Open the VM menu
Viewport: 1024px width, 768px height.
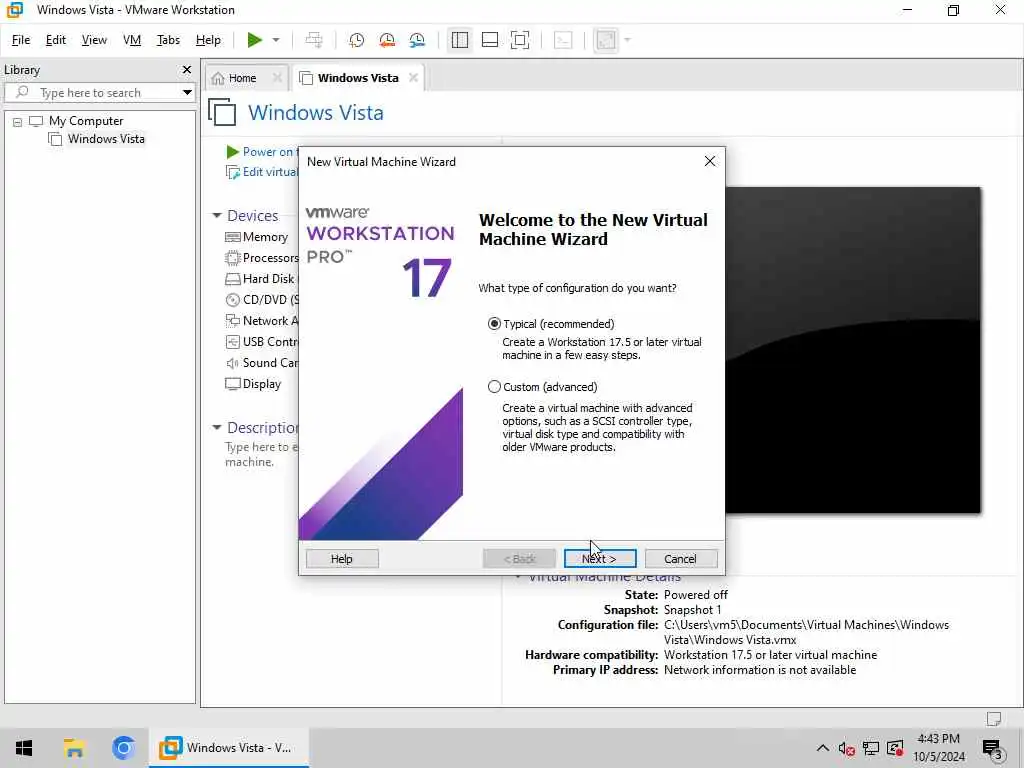coord(132,40)
